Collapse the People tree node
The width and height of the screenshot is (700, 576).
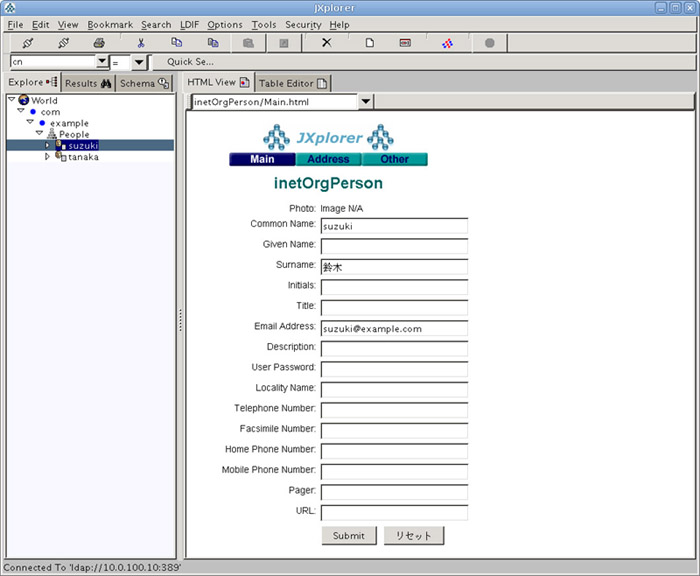(x=39, y=133)
